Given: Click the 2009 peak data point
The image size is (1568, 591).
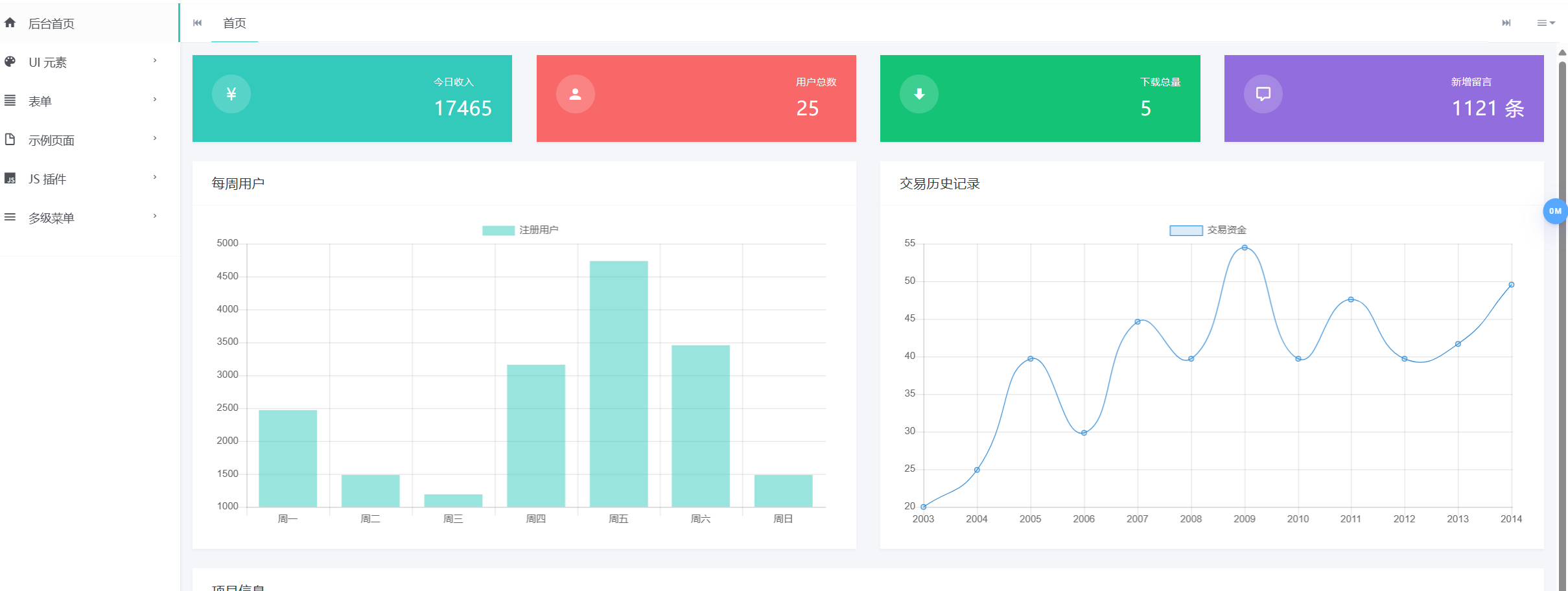Looking at the screenshot, I should [x=1245, y=248].
